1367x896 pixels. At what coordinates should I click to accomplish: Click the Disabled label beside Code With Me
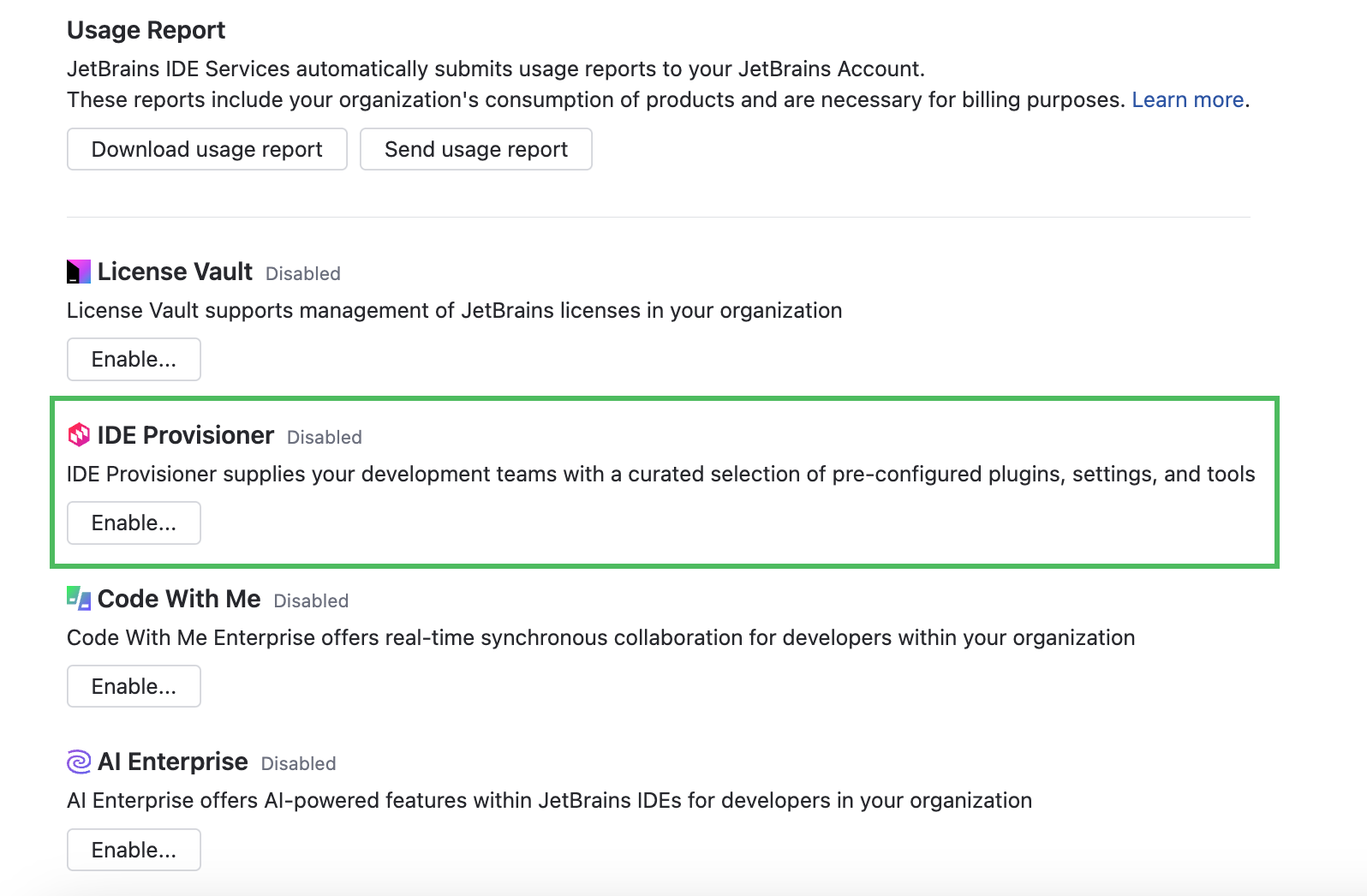tap(311, 601)
